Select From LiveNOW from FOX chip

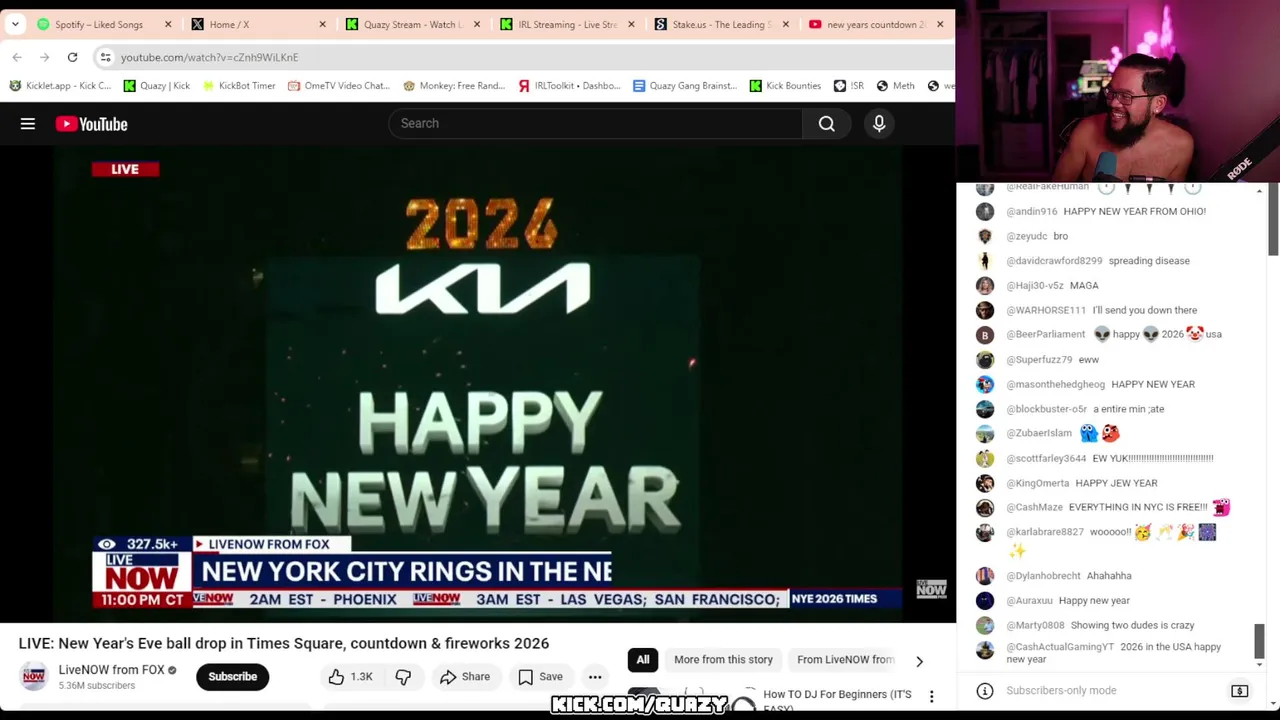[x=845, y=660]
